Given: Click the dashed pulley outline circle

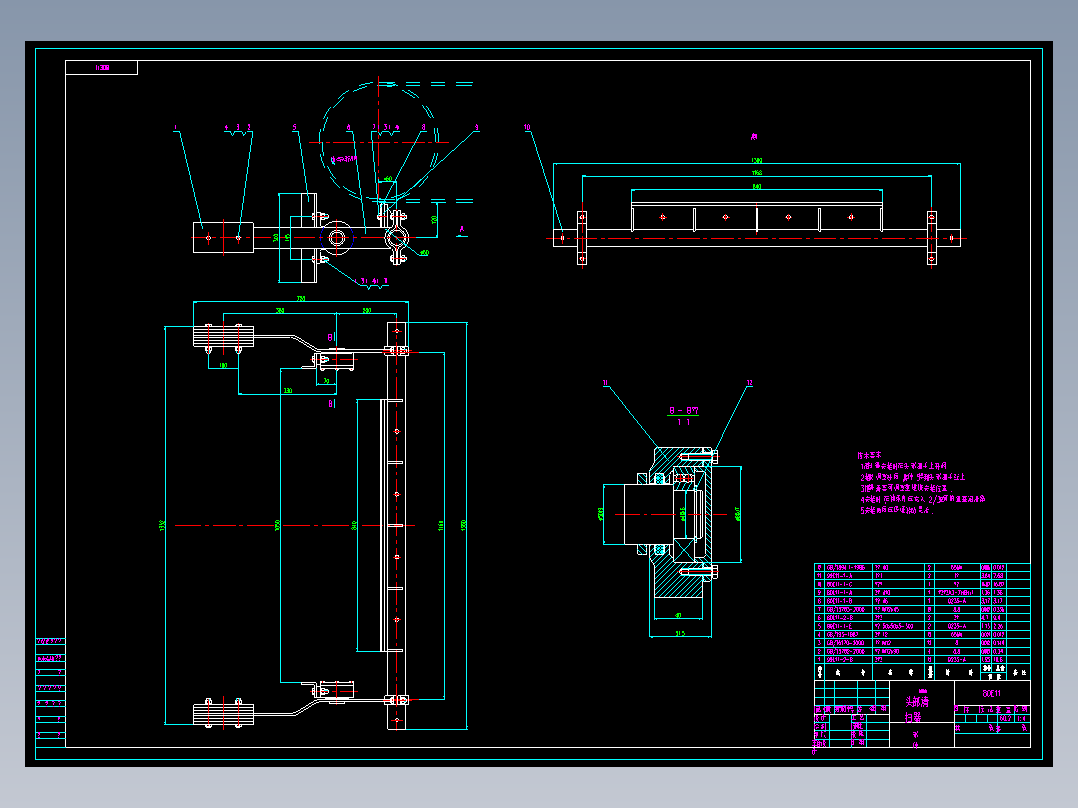Looking at the screenshot, I should (x=379, y=142).
